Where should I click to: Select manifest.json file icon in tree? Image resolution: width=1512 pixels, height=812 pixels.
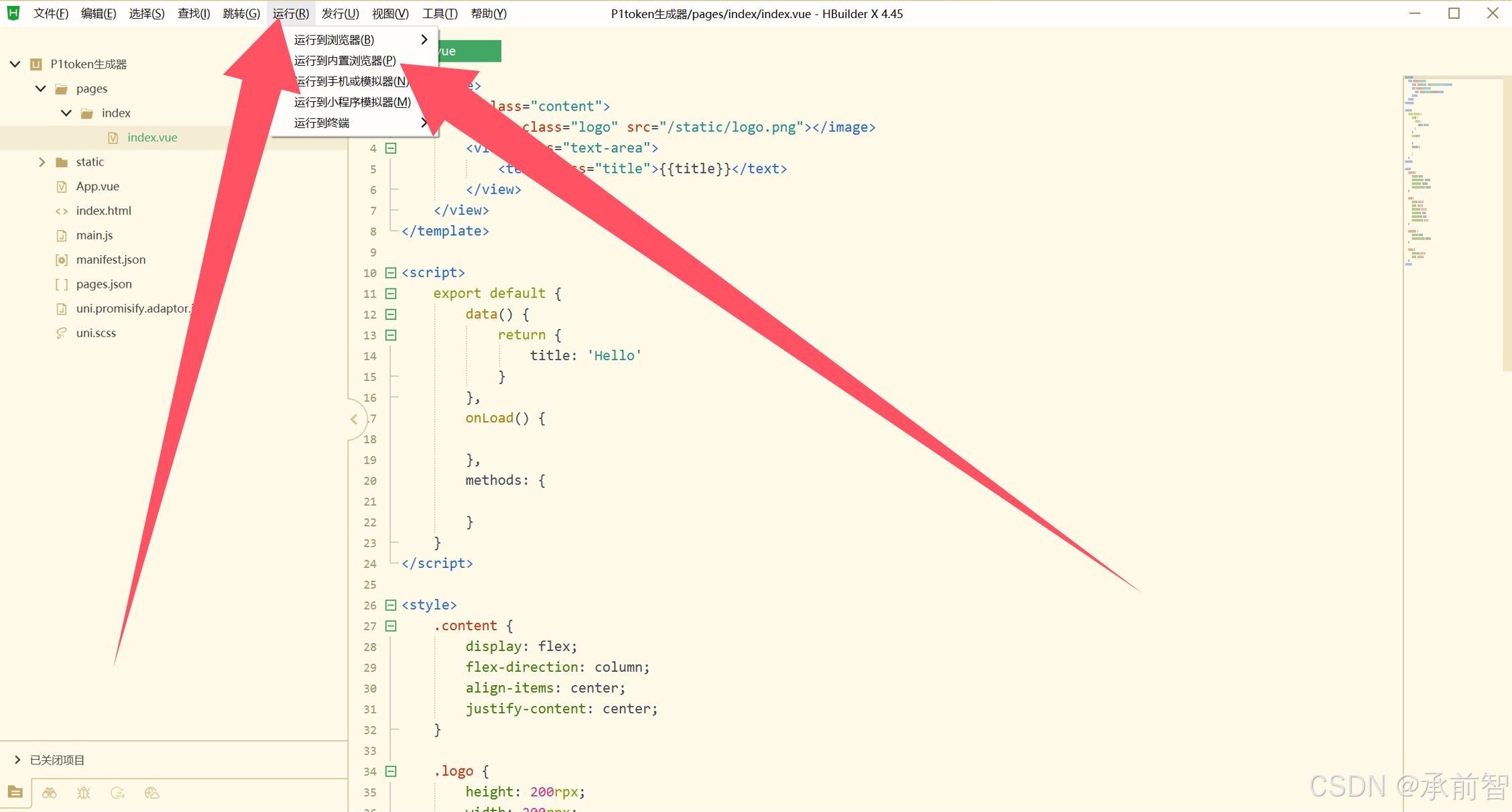pyautogui.click(x=62, y=259)
